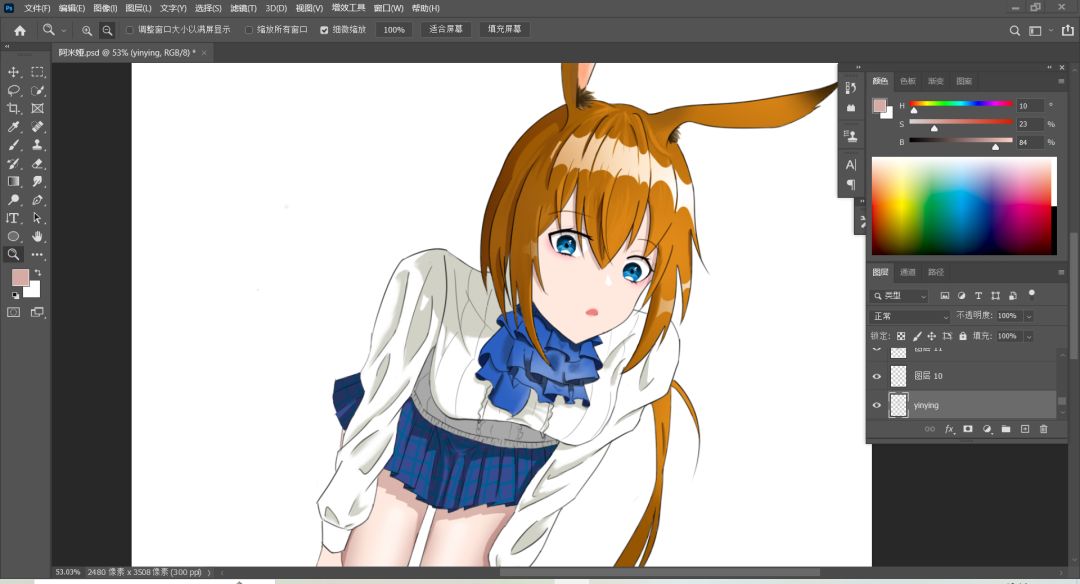The image size is (1080, 584).
Task: Click the 100% zoom button
Action: 394,30
